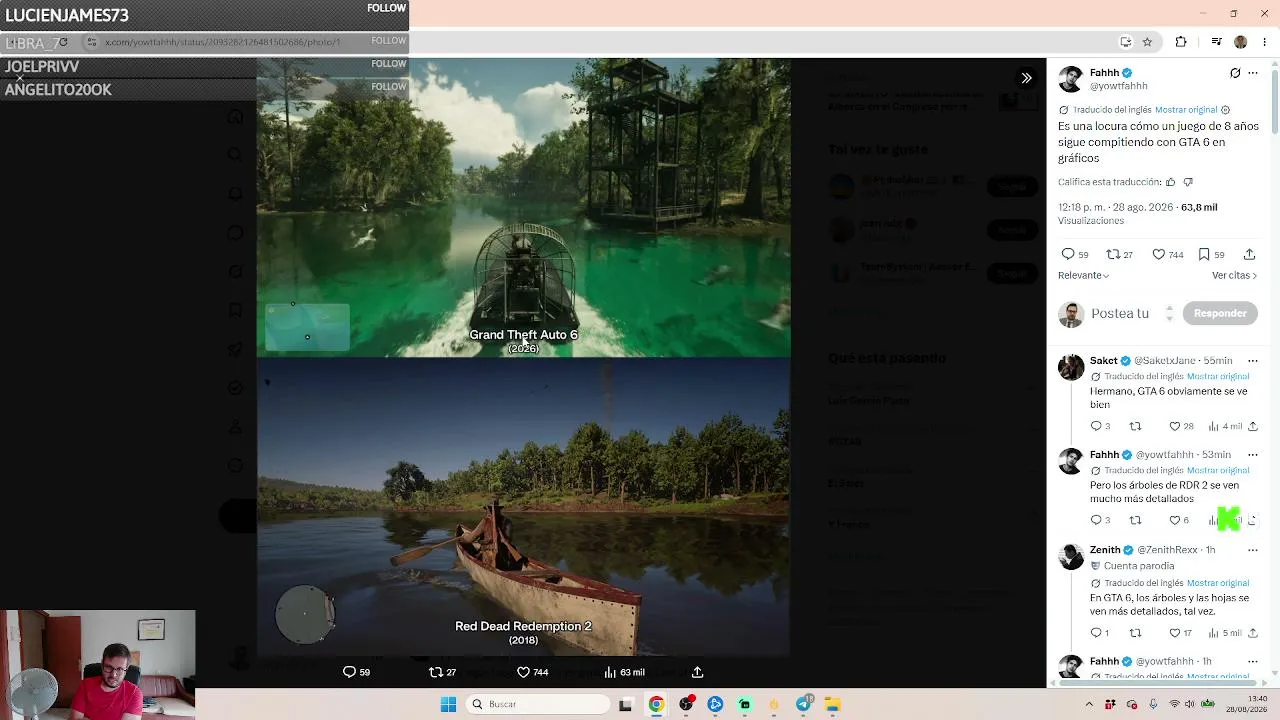The height and width of the screenshot is (720, 1280).
Task: Click the post timestamp 12:18 p. m. · 28 ago. 2026
Action: pyautogui.click(x=1117, y=207)
